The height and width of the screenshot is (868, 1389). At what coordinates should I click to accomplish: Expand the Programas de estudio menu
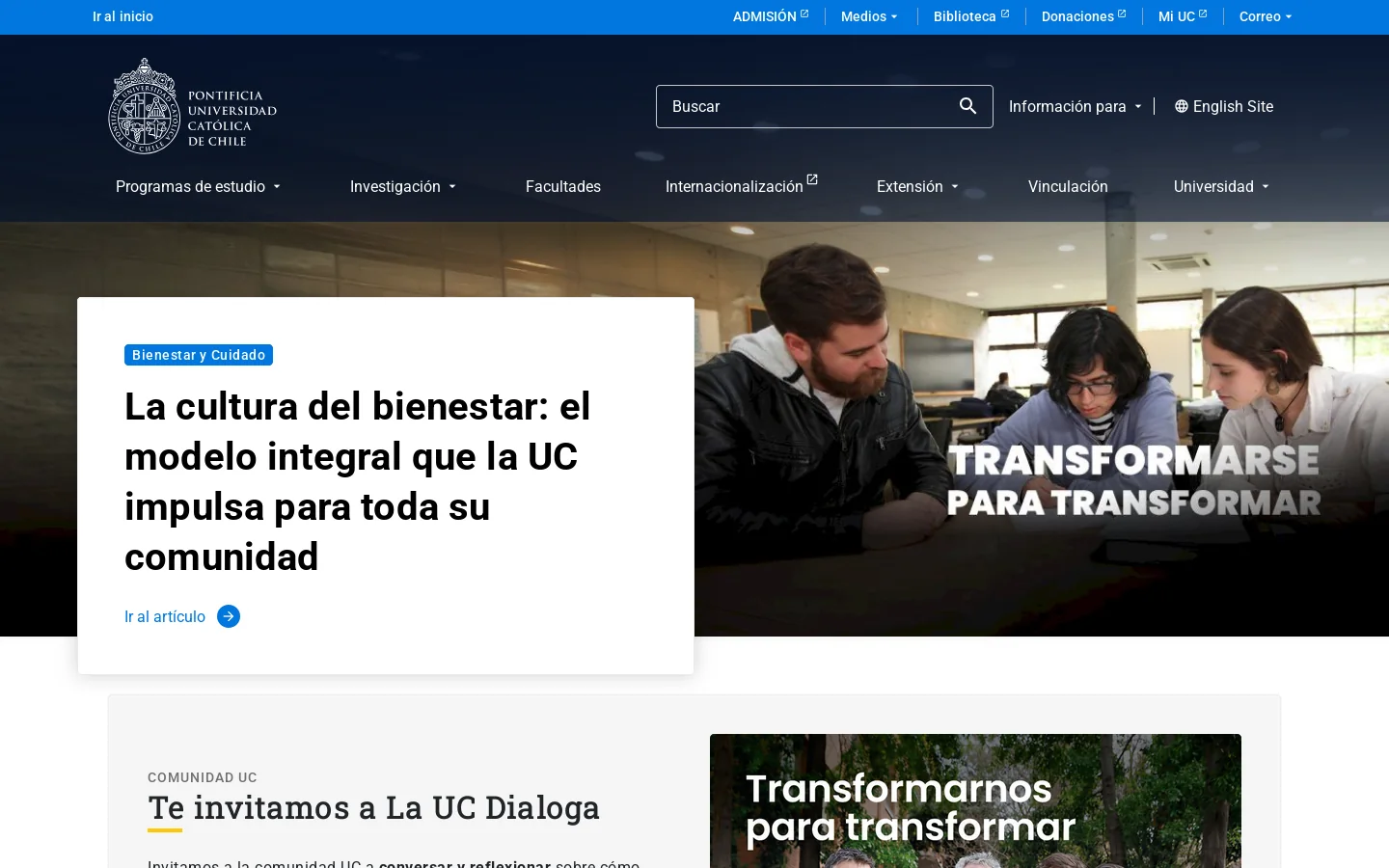(198, 186)
